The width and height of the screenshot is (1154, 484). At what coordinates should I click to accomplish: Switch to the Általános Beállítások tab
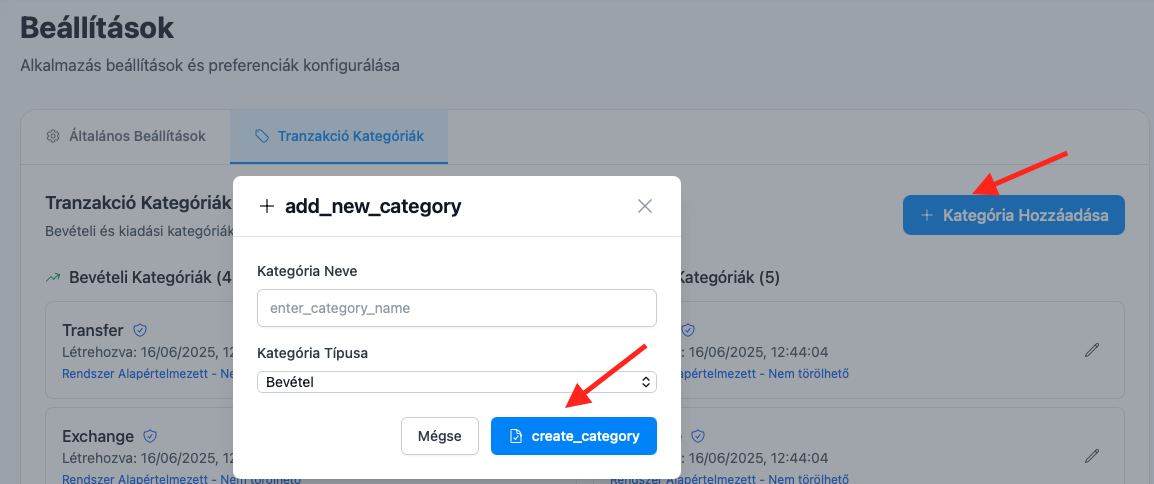point(126,136)
